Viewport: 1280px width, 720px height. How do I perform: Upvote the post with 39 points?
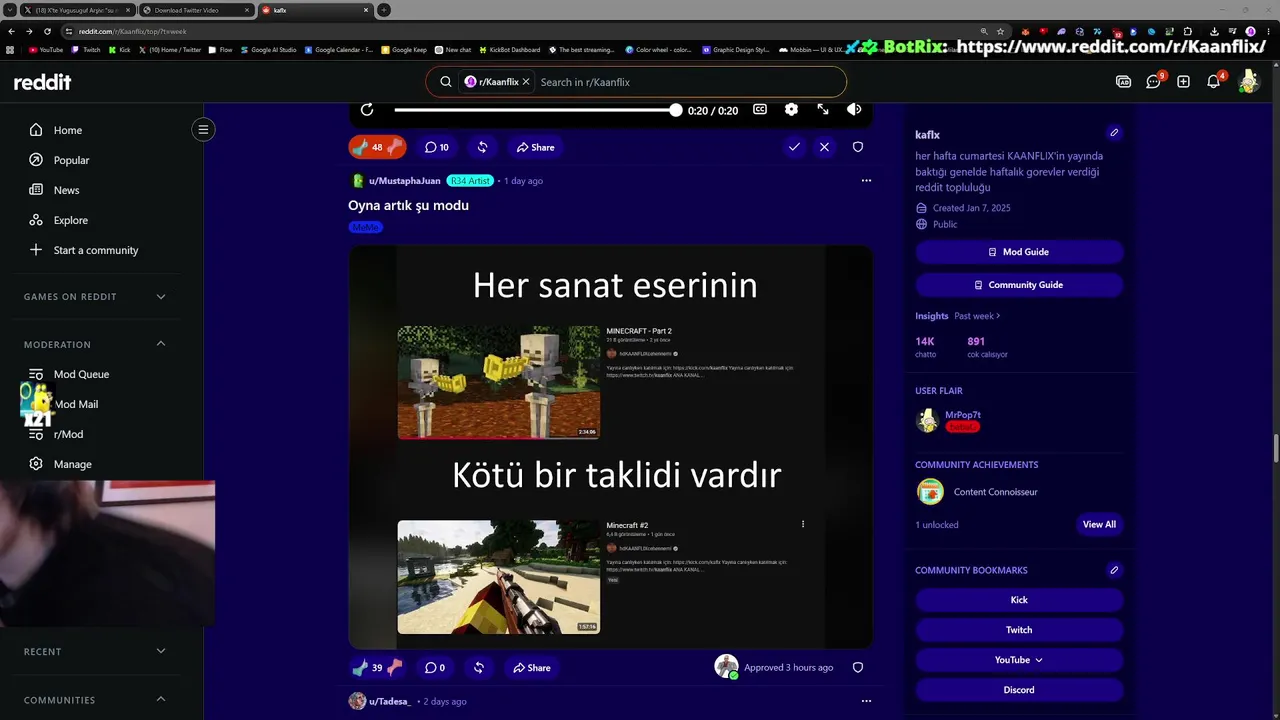[359, 667]
